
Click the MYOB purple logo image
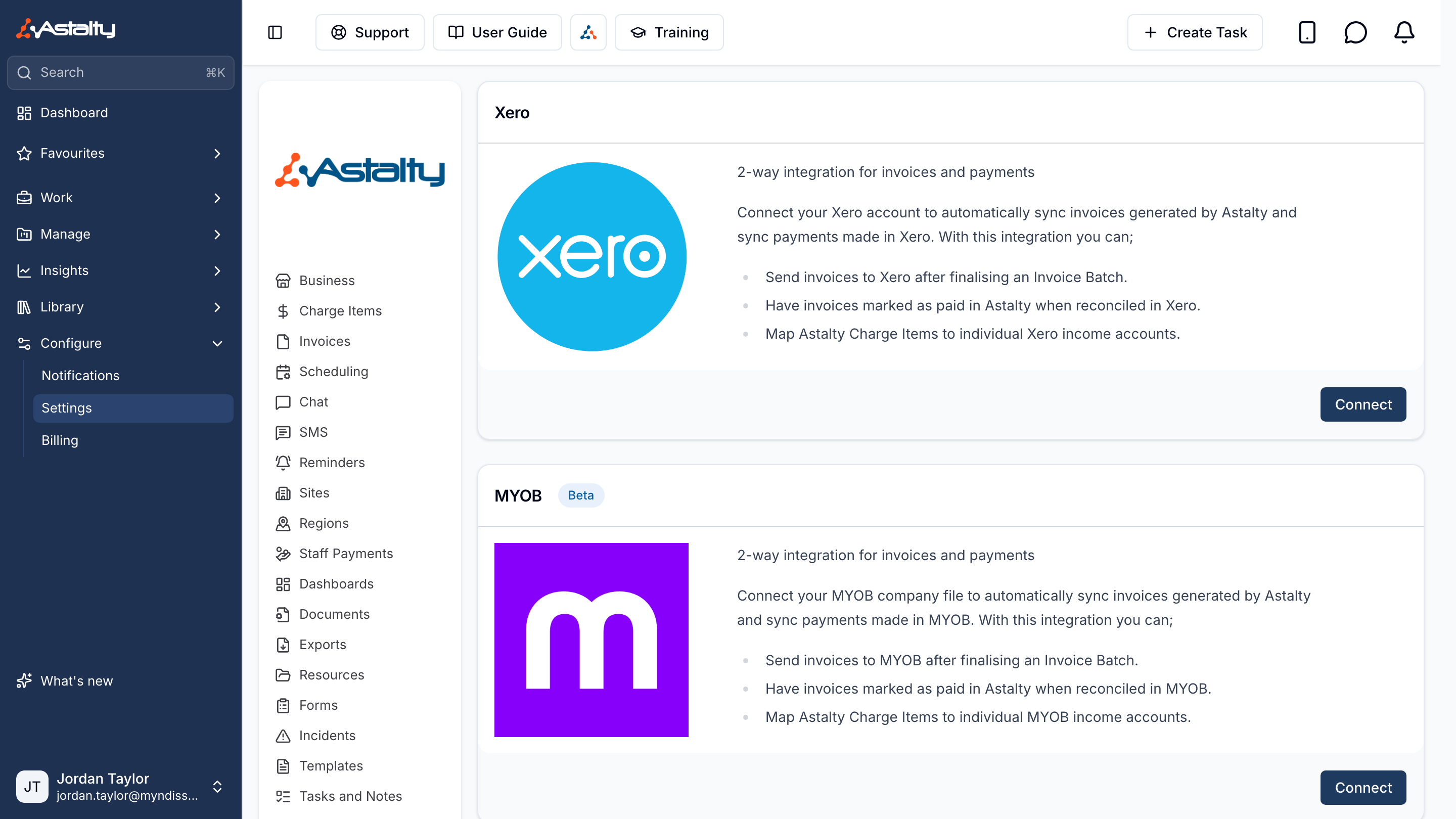591,640
